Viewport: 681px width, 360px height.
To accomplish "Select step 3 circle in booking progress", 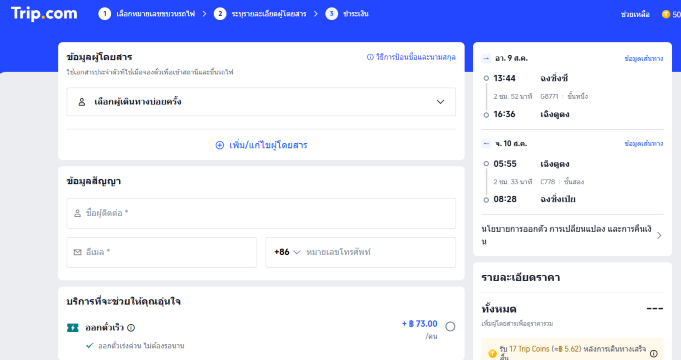I will click(x=332, y=14).
